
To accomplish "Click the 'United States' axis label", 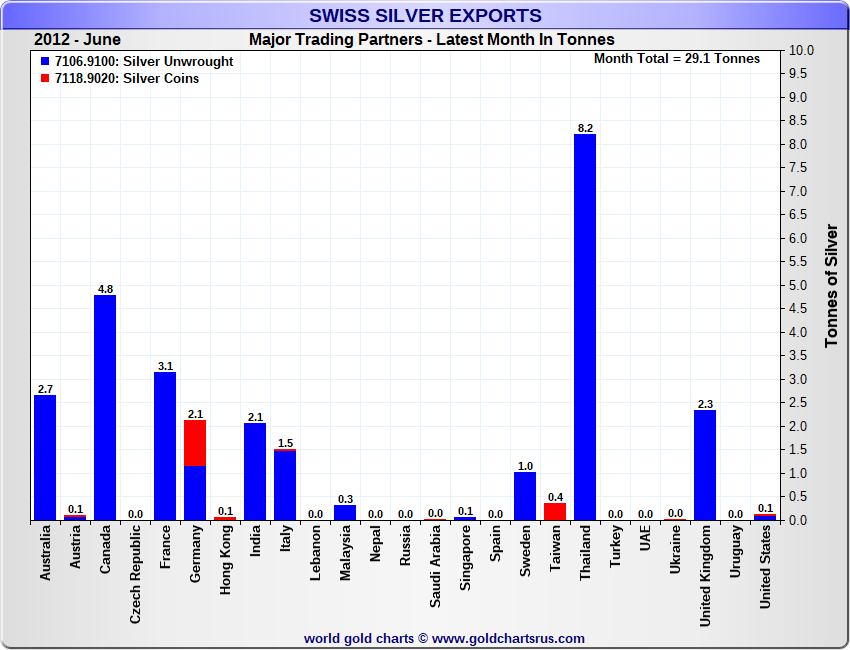I will pyautogui.click(x=765, y=567).
